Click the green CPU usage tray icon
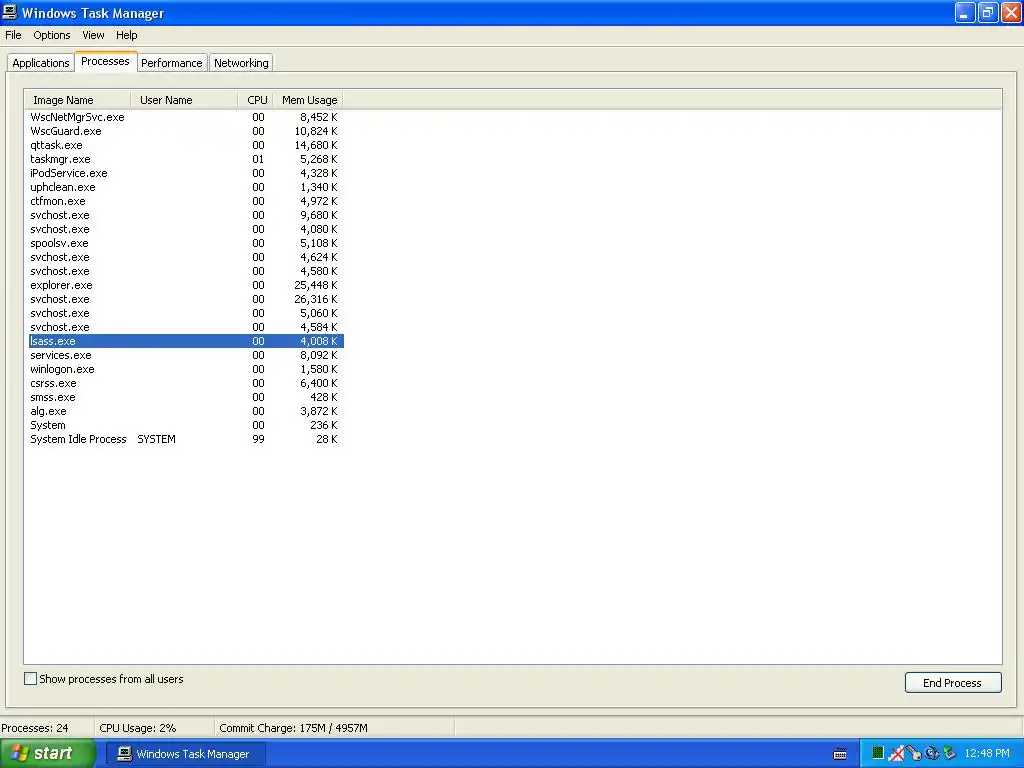This screenshot has height=768, width=1024. pyautogui.click(x=878, y=753)
